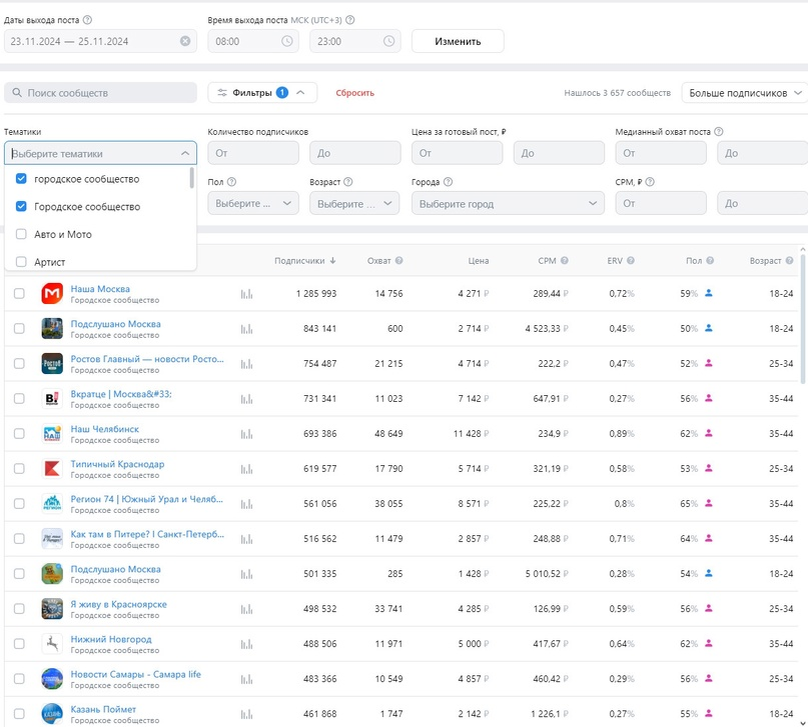The height and width of the screenshot is (727, 808).
Task: Check Артист topic option
Action: tap(21, 262)
